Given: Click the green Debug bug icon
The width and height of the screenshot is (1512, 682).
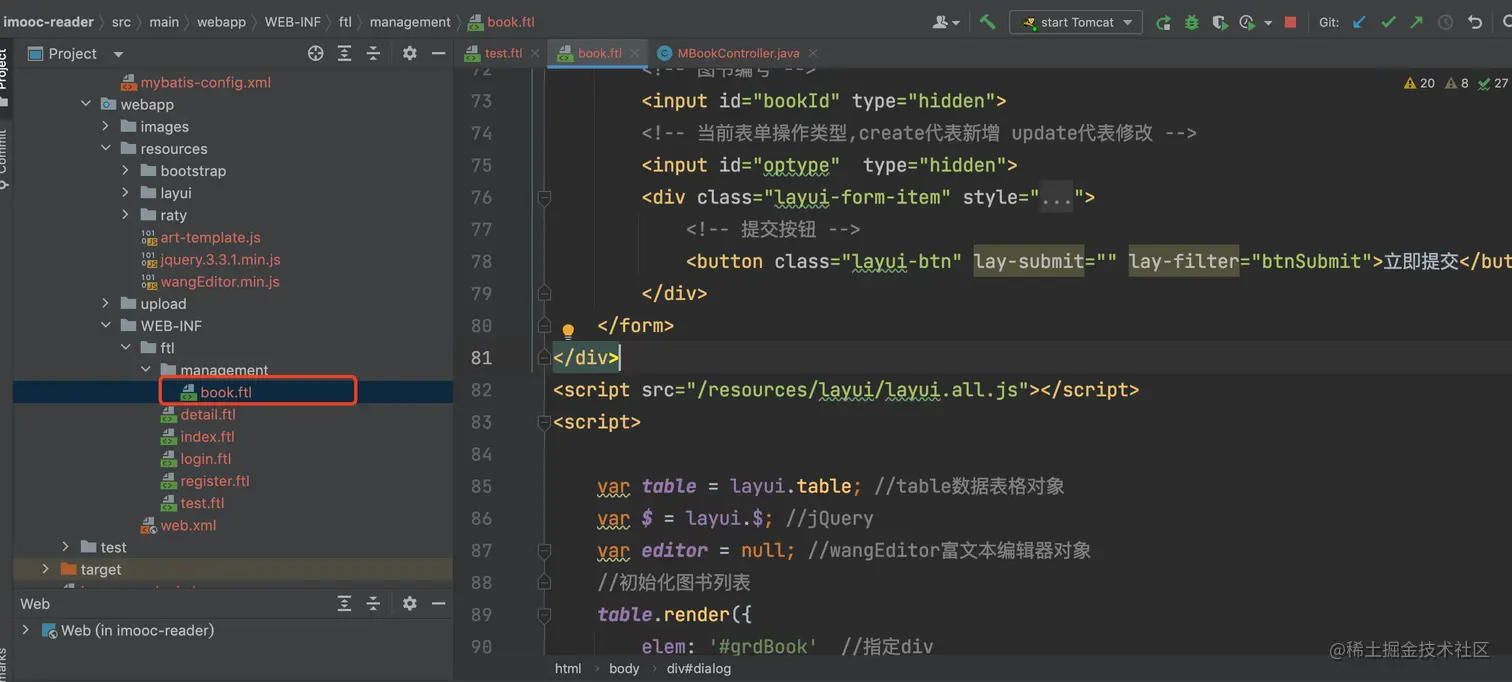Looking at the screenshot, I should pyautogui.click(x=1191, y=22).
